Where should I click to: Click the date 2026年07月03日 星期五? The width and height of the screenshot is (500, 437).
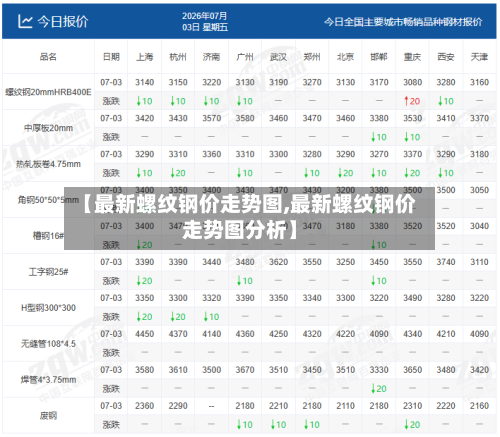[x=205, y=21]
